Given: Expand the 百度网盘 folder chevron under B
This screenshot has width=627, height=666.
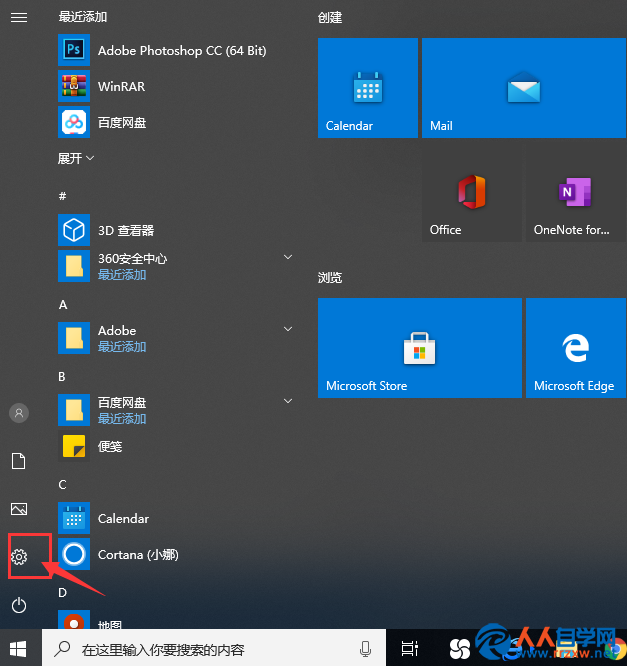Looking at the screenshot, I should coord(288,401).
